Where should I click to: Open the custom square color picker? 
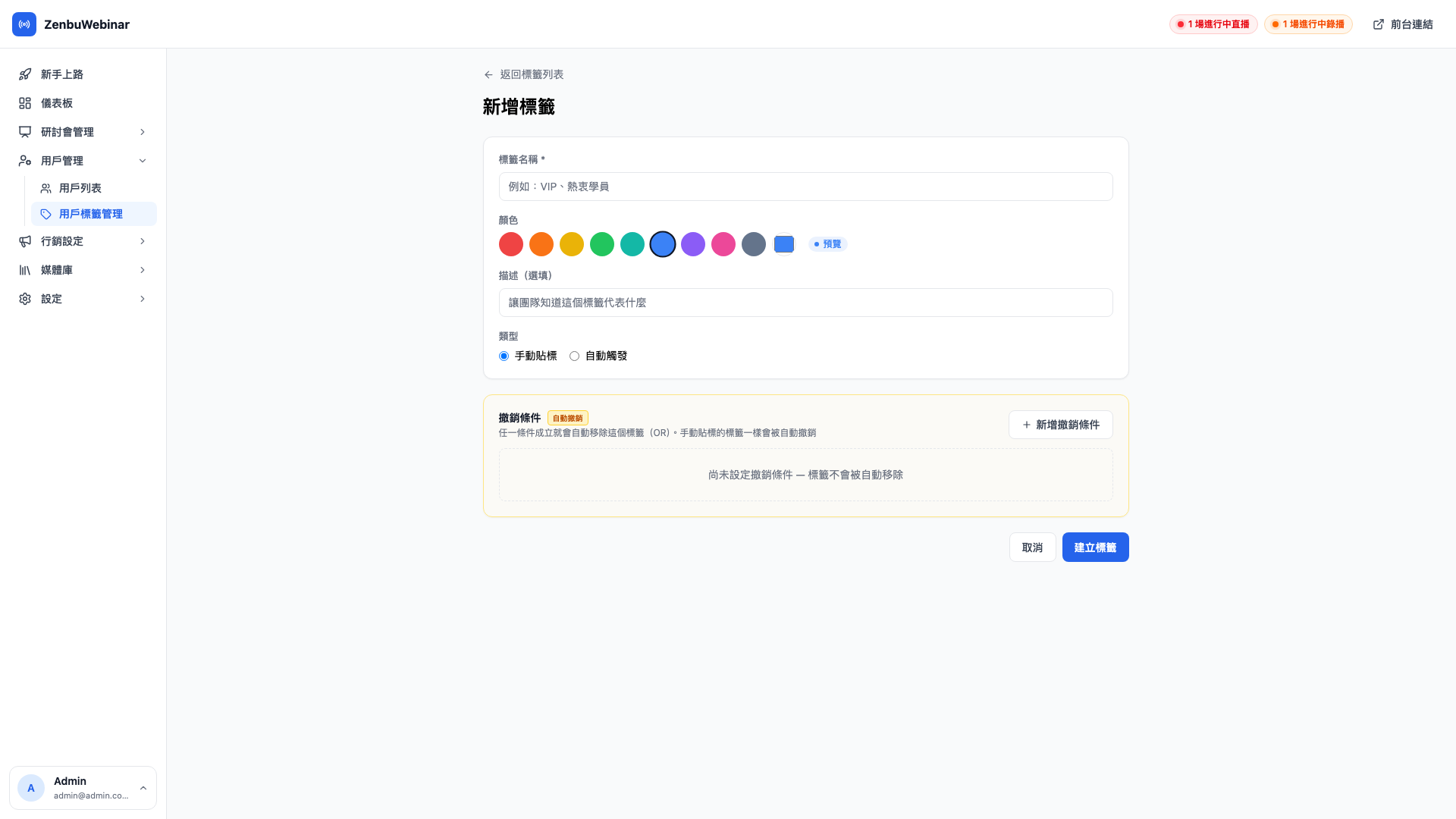[784, 244]
